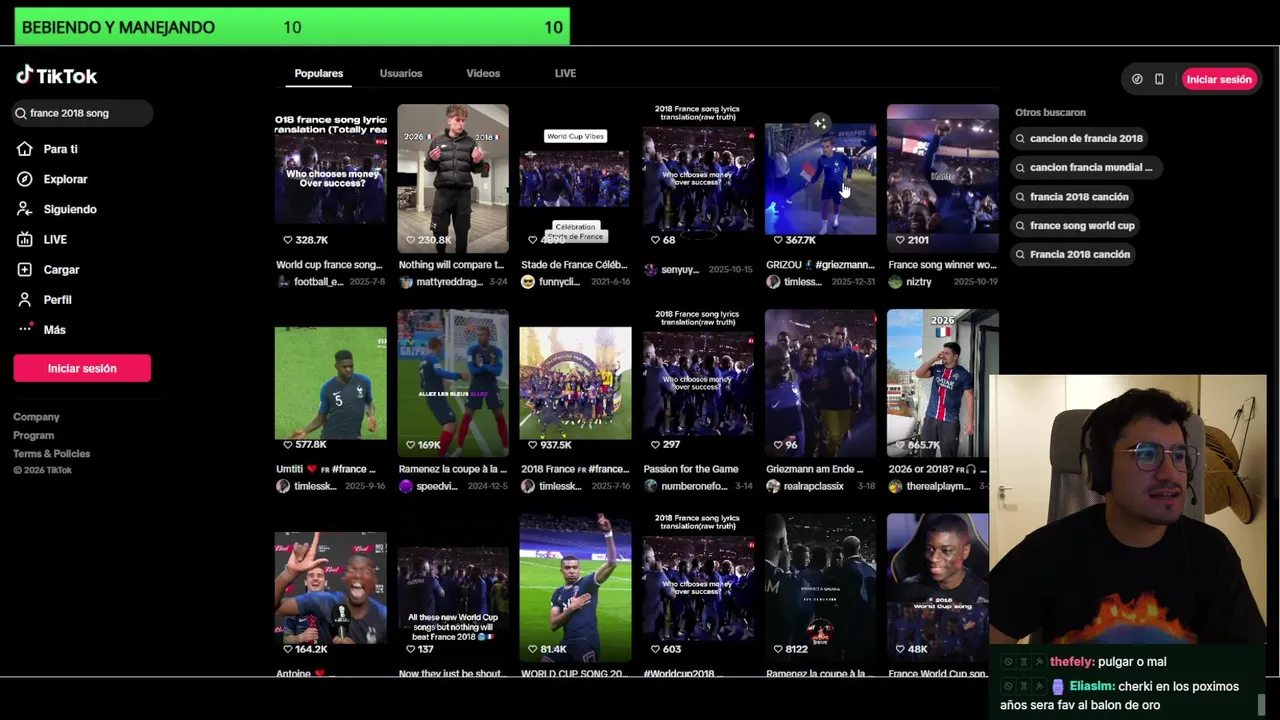Go to the Siguiendo page
The image size is (1280, 720).
[56, 209]
